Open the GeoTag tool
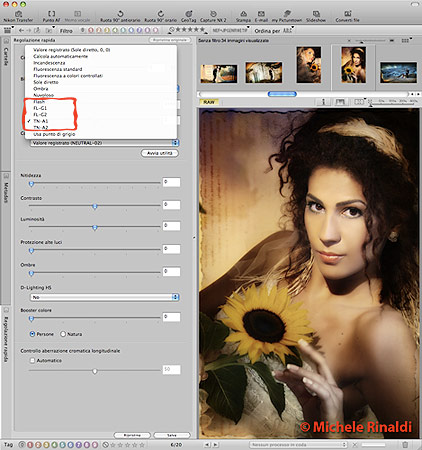Viewport: 422px width, 450px height. (x=189, y=14)
